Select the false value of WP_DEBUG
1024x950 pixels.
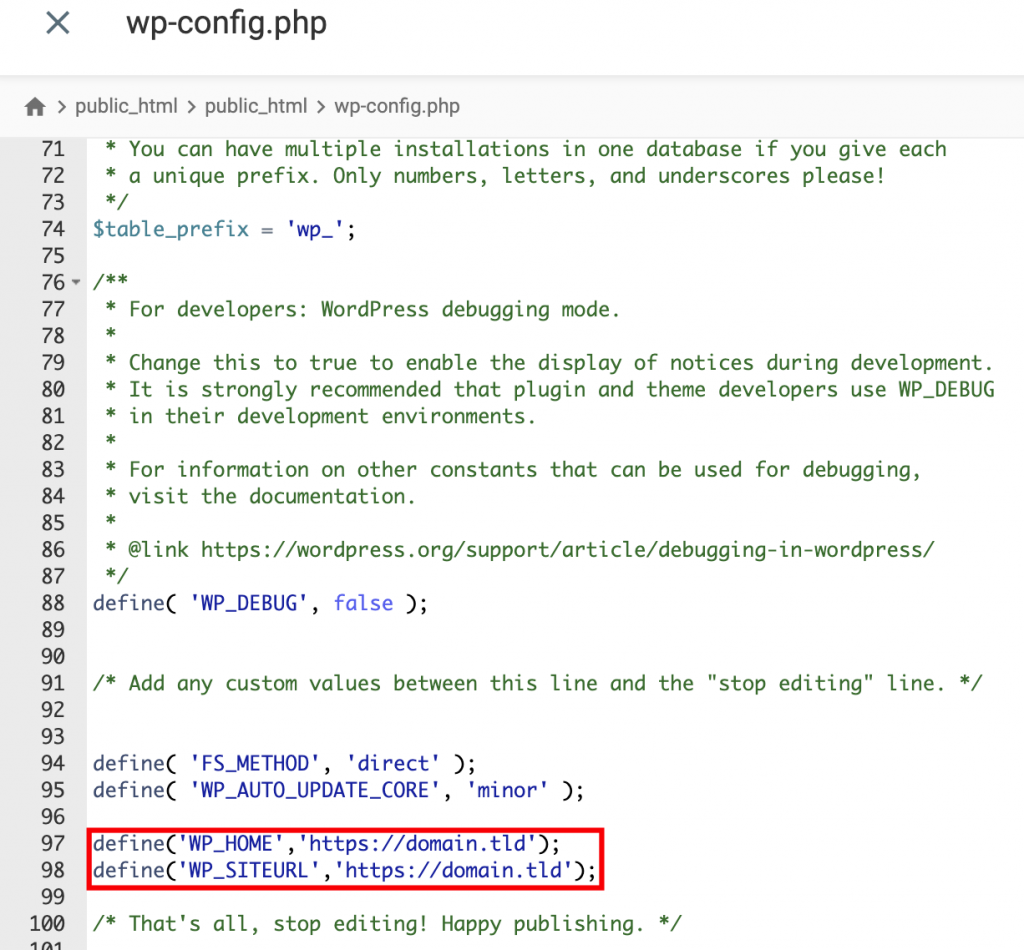[363, 603]
